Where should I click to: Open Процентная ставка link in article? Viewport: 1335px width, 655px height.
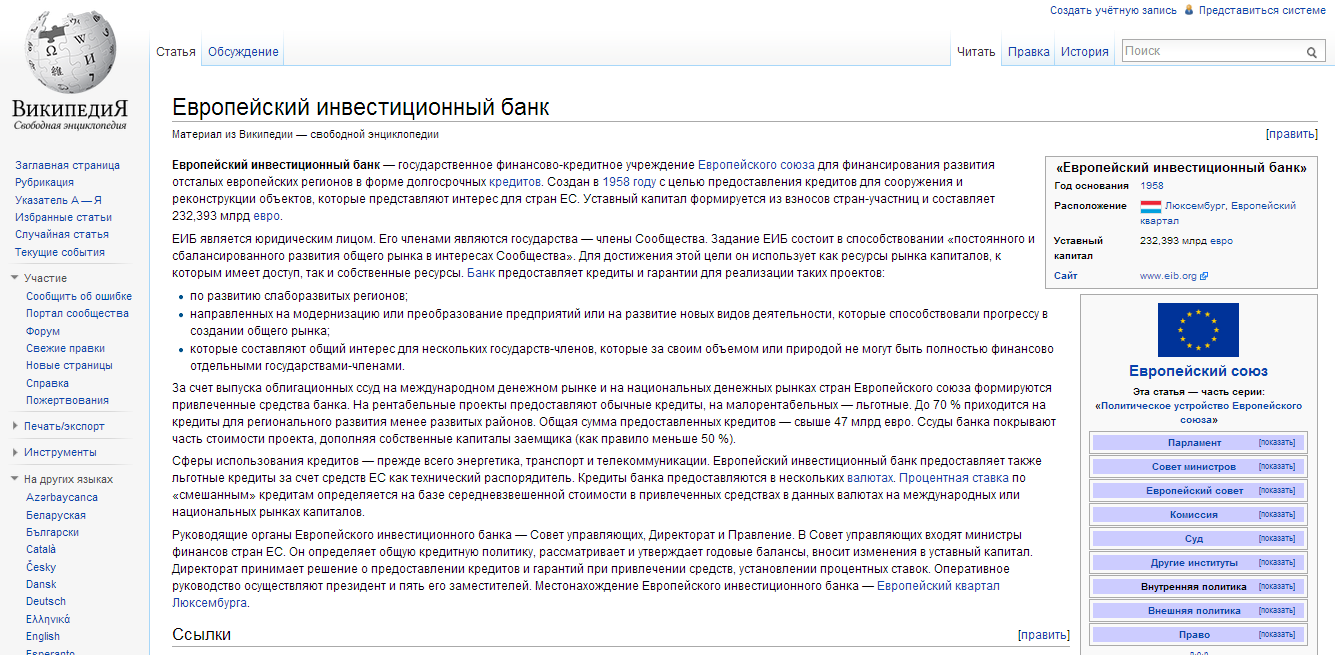coord(955,478)
